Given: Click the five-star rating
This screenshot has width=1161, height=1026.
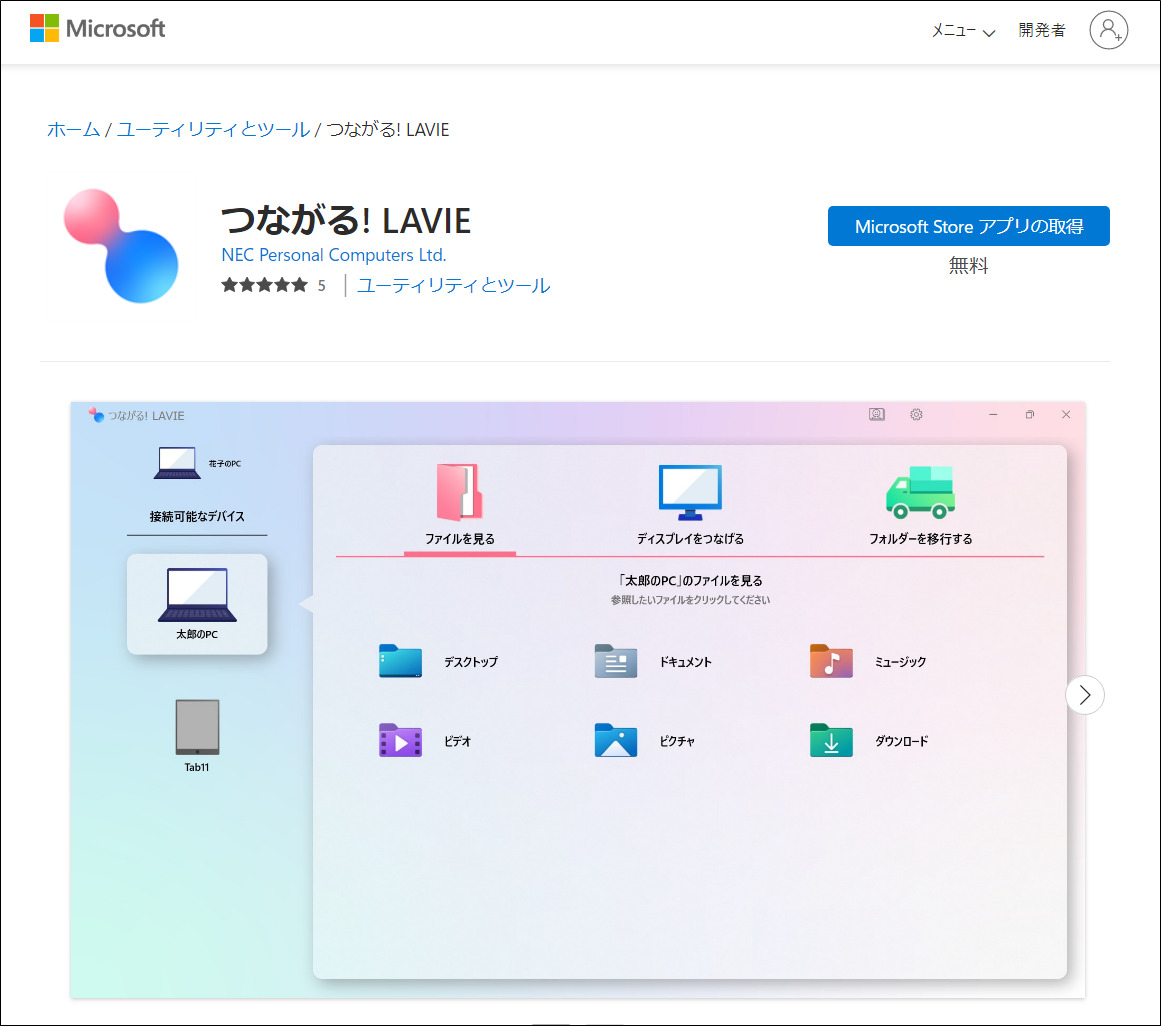Looking at the screenshot, I should [x=265, y=285].
